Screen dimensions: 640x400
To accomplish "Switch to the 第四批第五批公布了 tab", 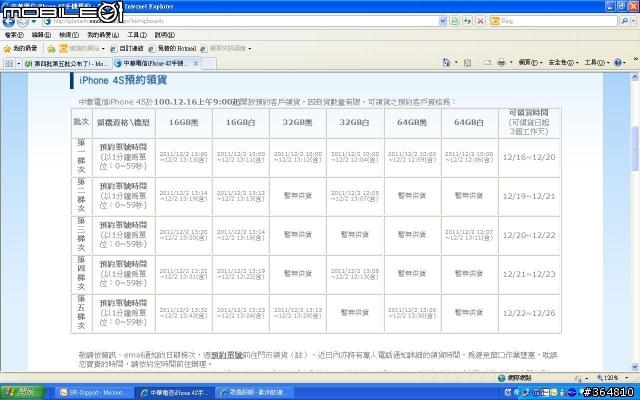I will [67, 64].
